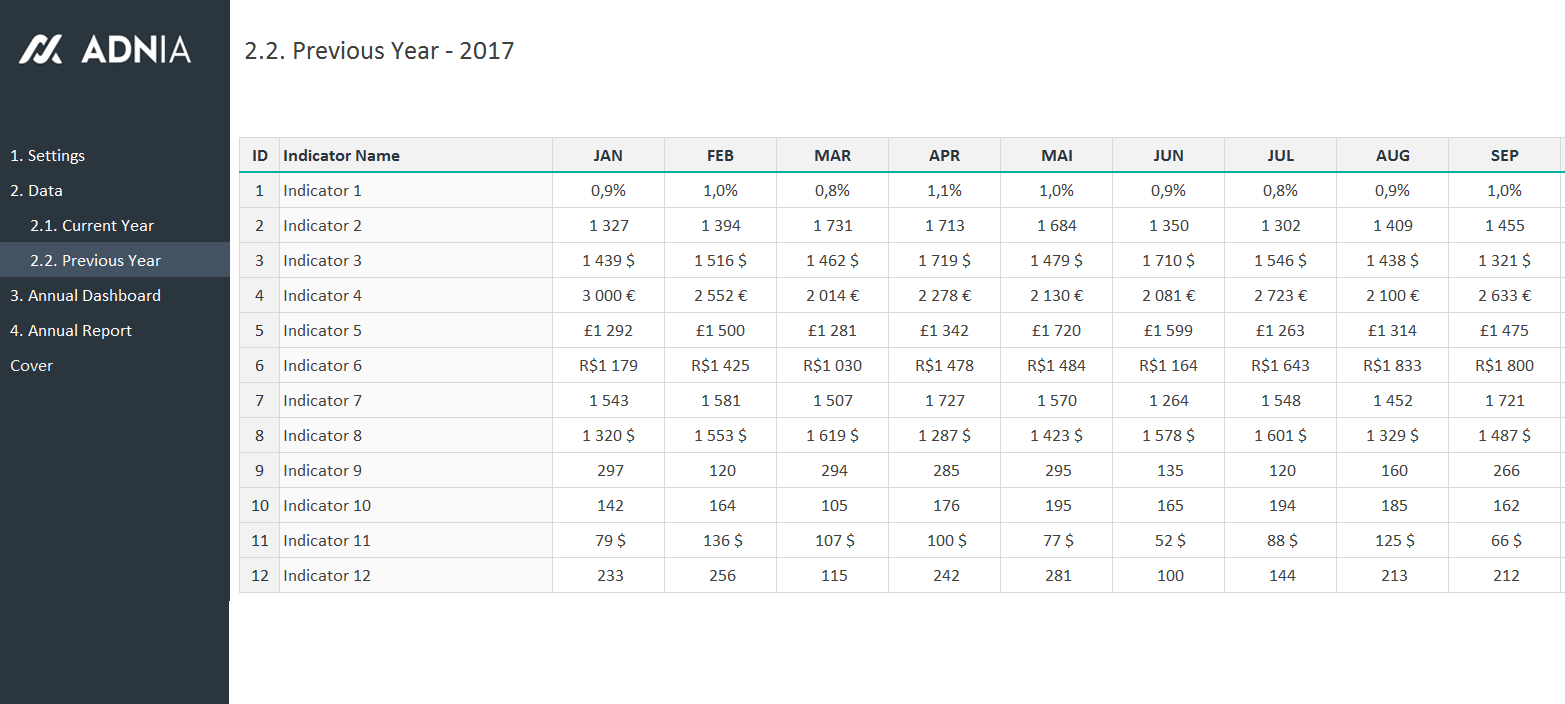Click the Indicator Name column header
The height and width of the screenshot is (704, 1565).
pos(341,155)
